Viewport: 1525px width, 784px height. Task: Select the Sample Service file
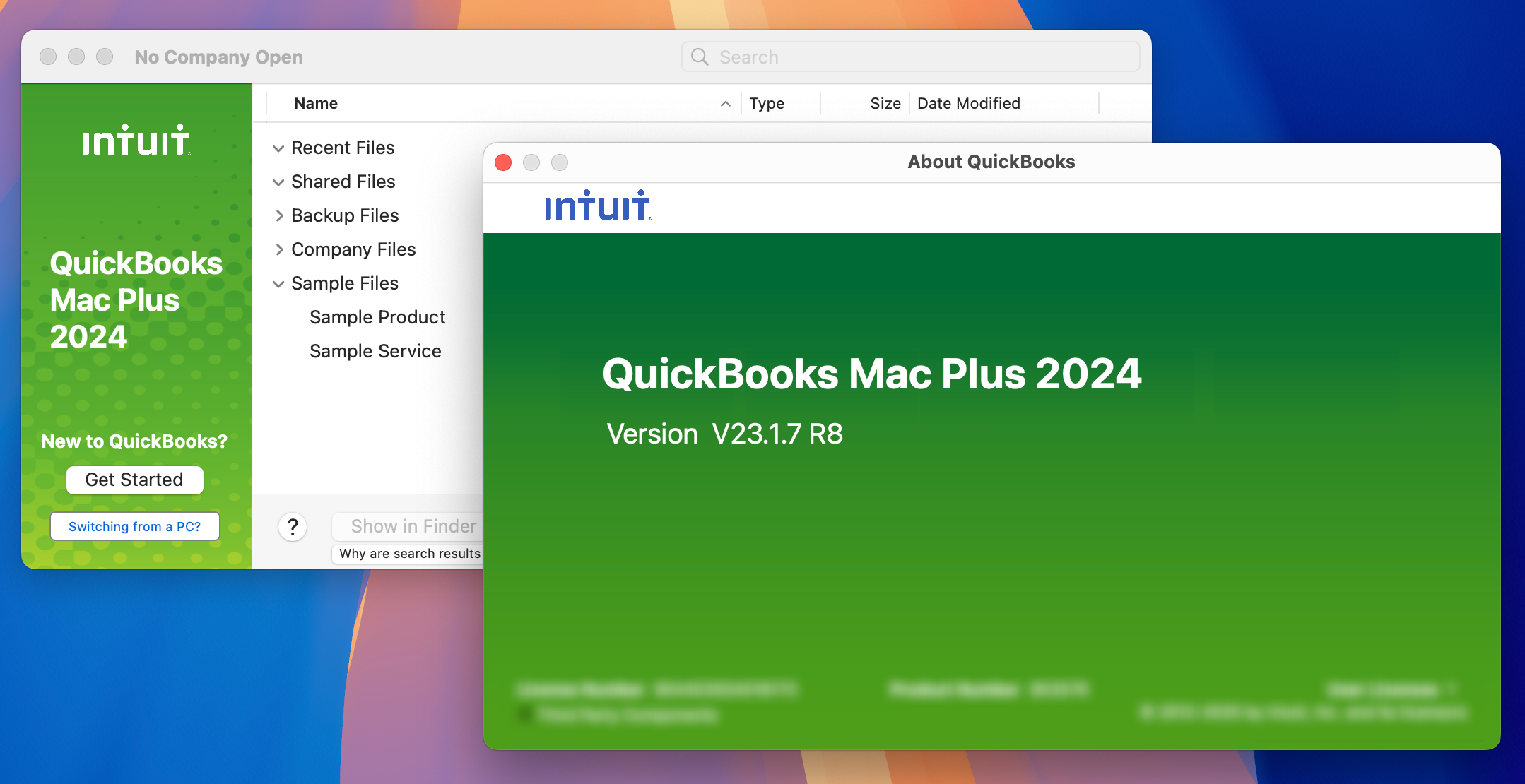point(375,351)
